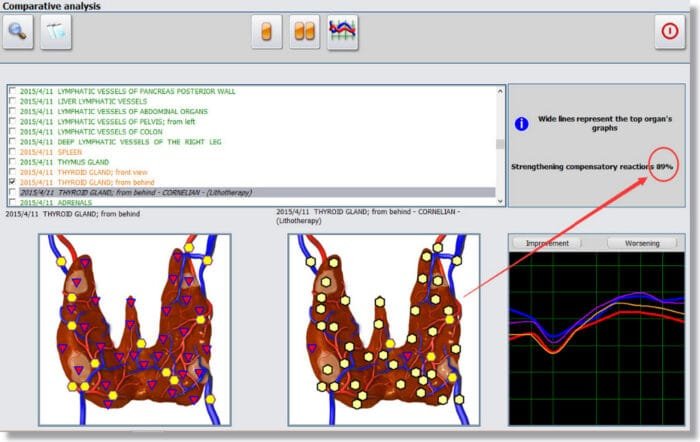Click the red power exit icon
Viewport: 700px width, 442px height.
(x=670, y=31)
